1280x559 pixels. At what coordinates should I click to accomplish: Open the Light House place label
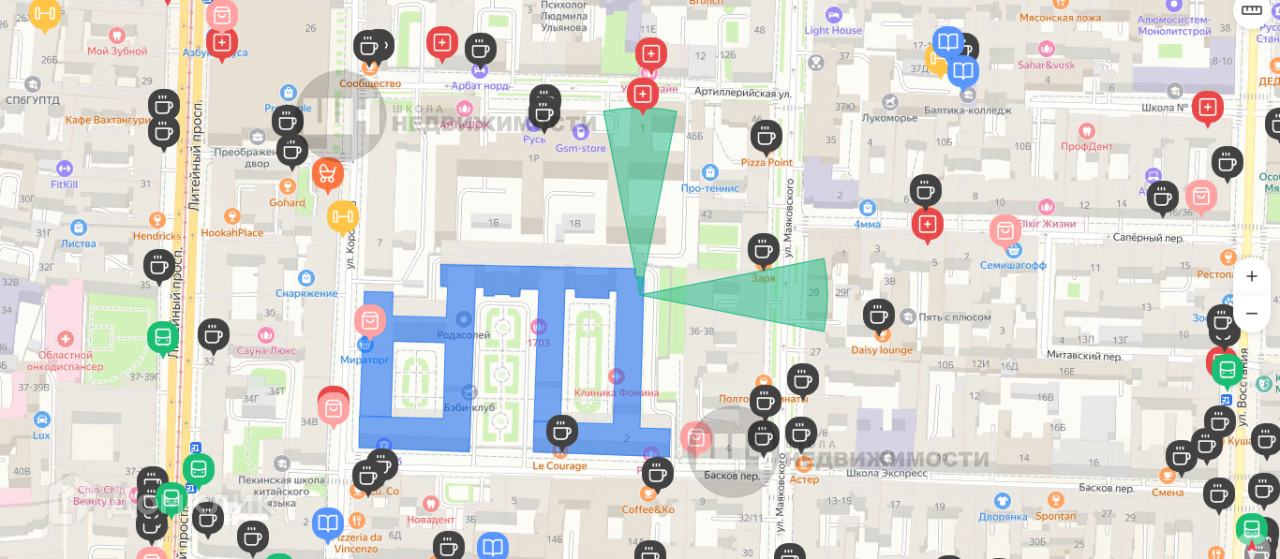(833, 30)
